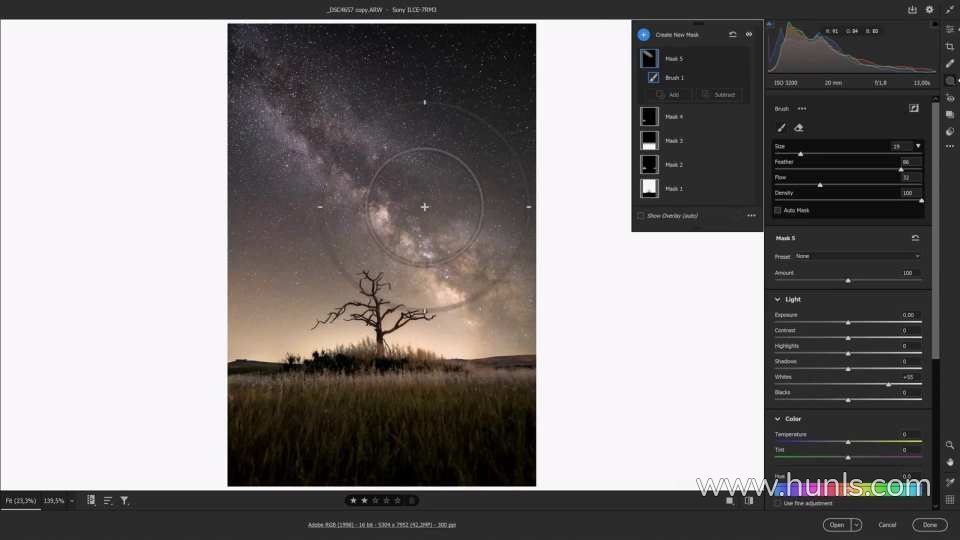Open the Preset None dropdown
Screen dimensions: 960x540
coord(857,256)
